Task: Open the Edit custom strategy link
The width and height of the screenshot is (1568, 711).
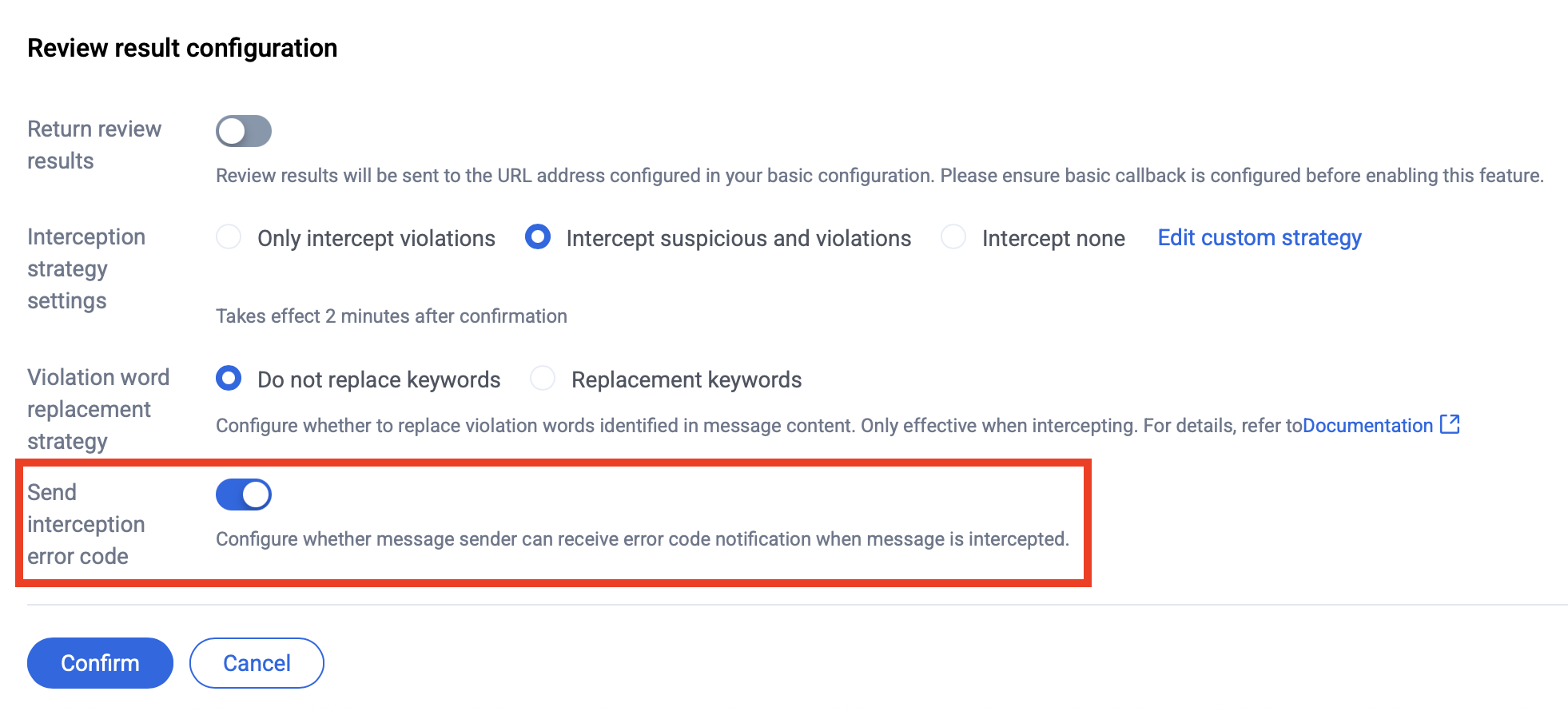Action: 1260,238
